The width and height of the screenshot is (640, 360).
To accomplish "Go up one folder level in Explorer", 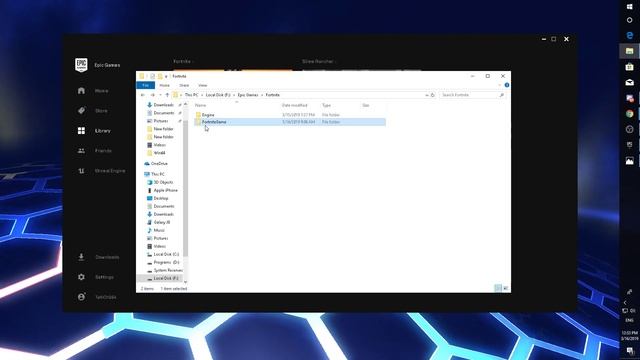I will coord(167,95).
